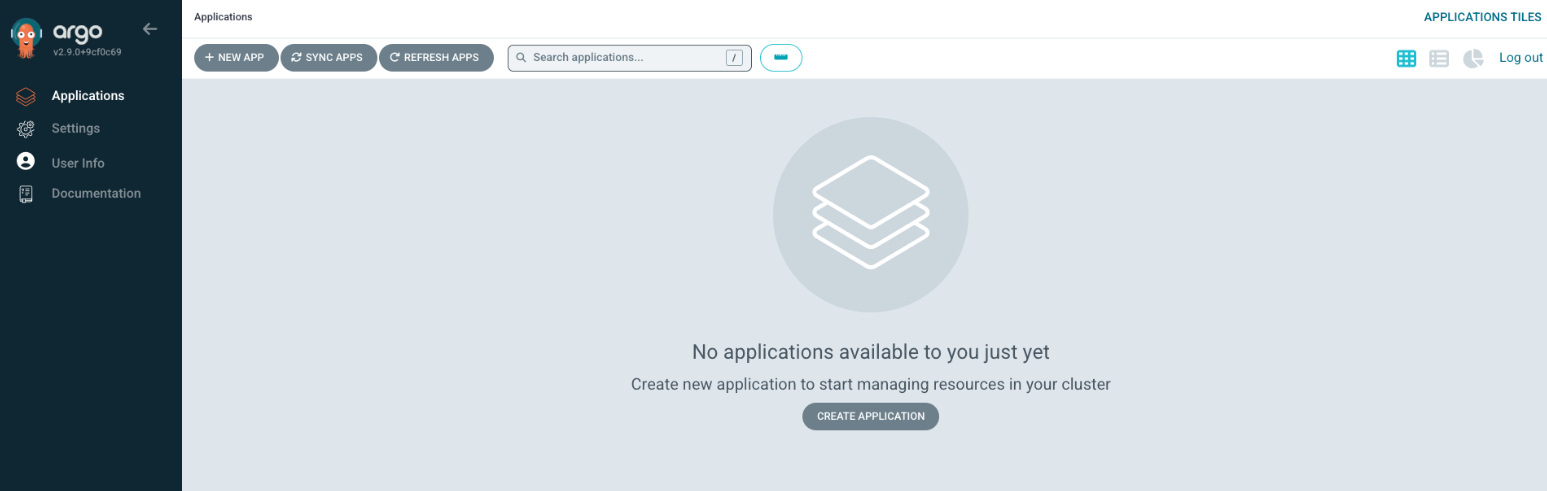
Task: Collapse the sidebar with the left arrow
Action: click(x=150, y=29)
